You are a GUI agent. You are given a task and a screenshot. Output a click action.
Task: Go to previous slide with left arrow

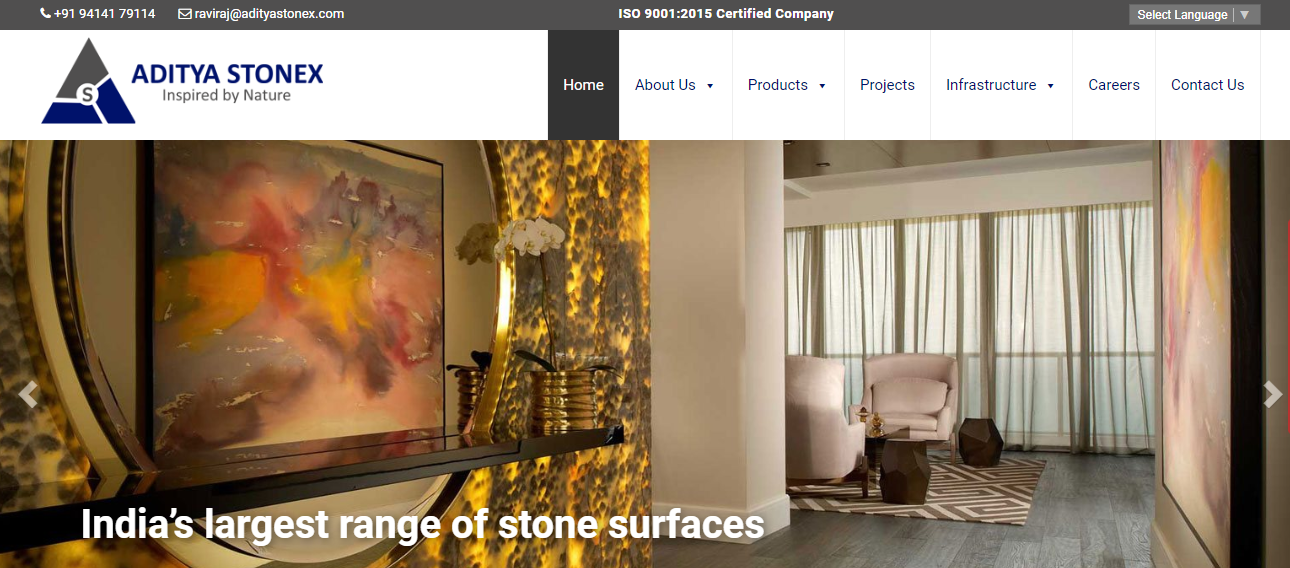pos(28,395)
